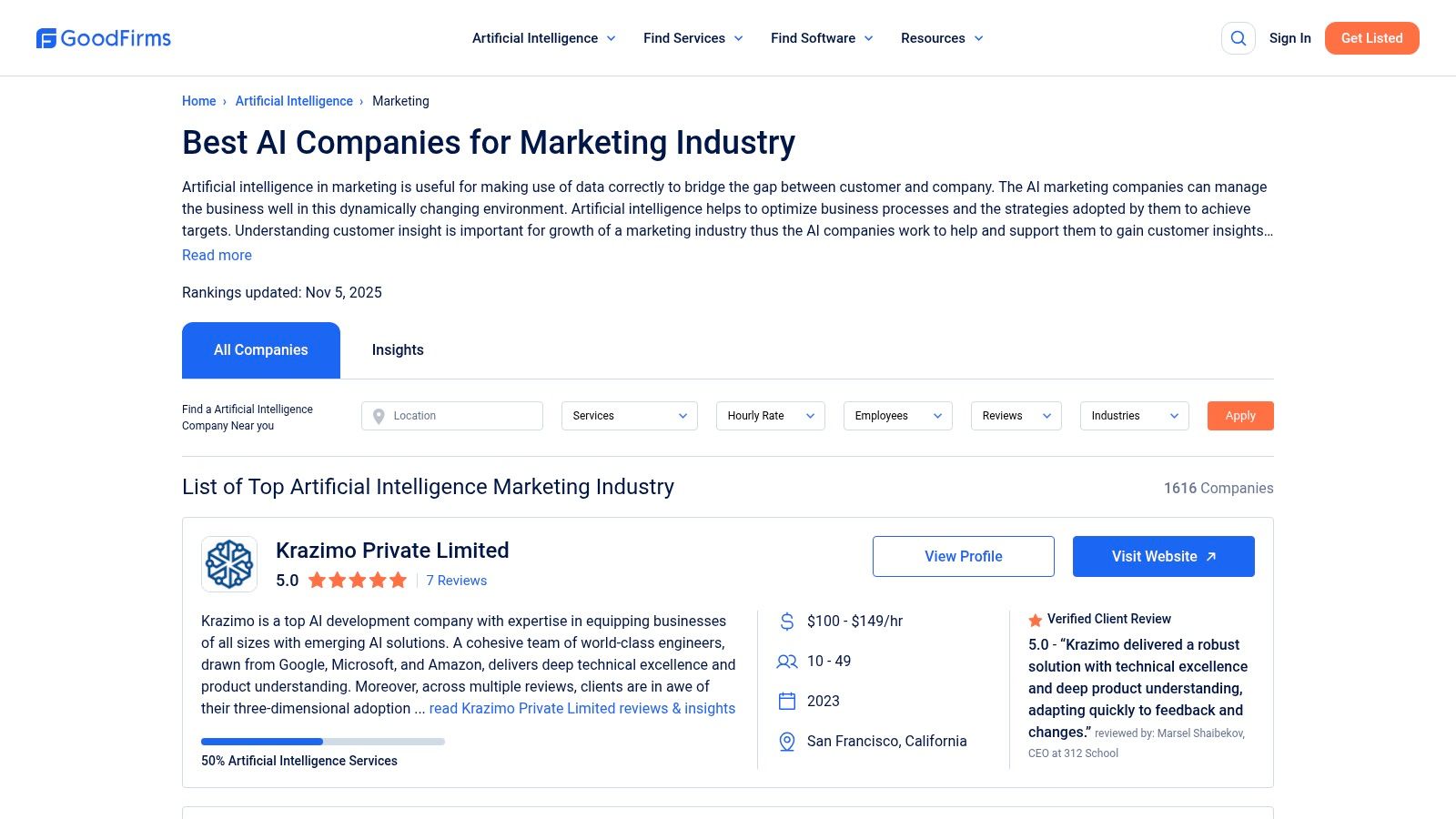Click the Apply filter button
This screenshot has width=1456, height=819.
point(1240,416)
